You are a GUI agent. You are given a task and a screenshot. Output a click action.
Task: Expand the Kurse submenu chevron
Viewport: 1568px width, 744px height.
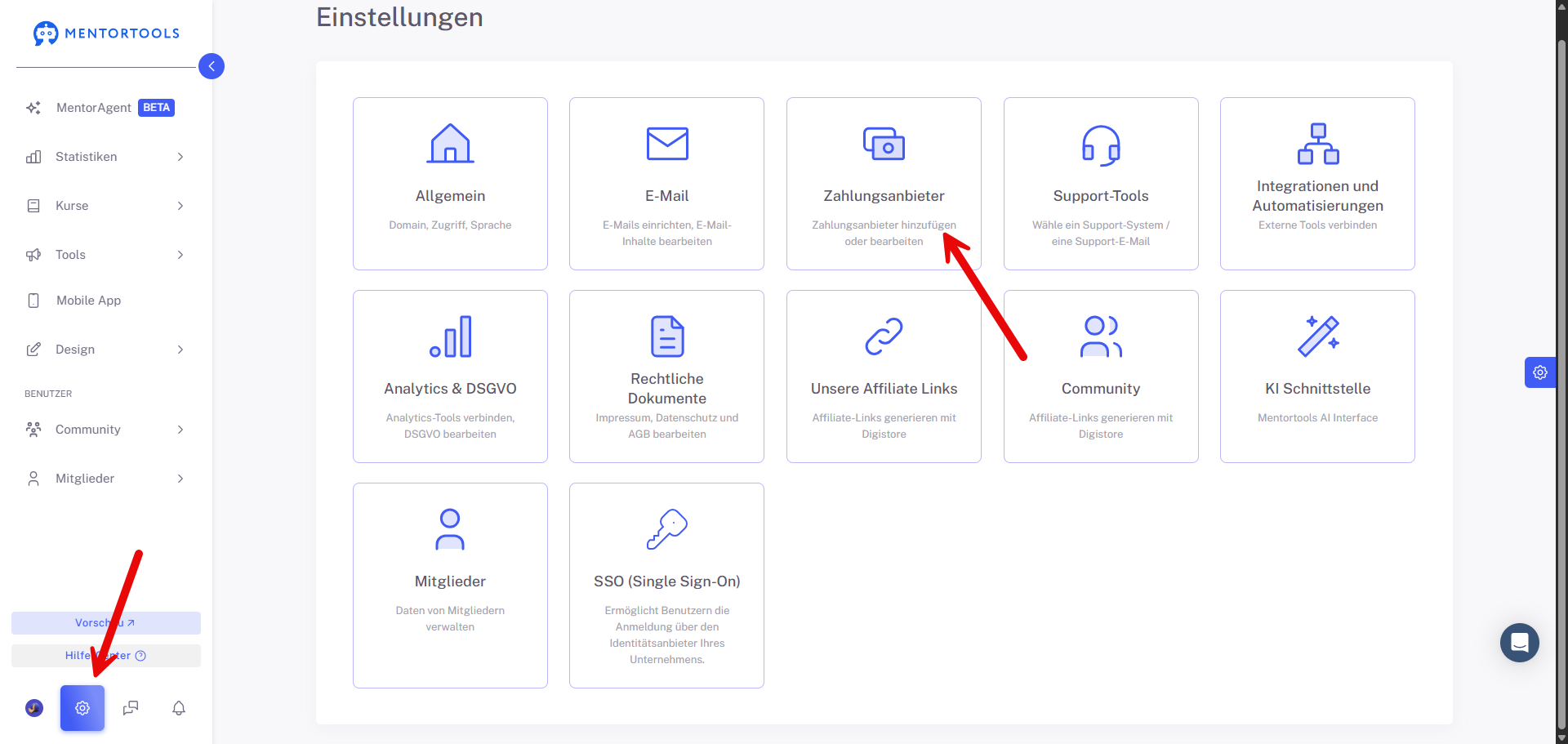[x=180, y=206]
